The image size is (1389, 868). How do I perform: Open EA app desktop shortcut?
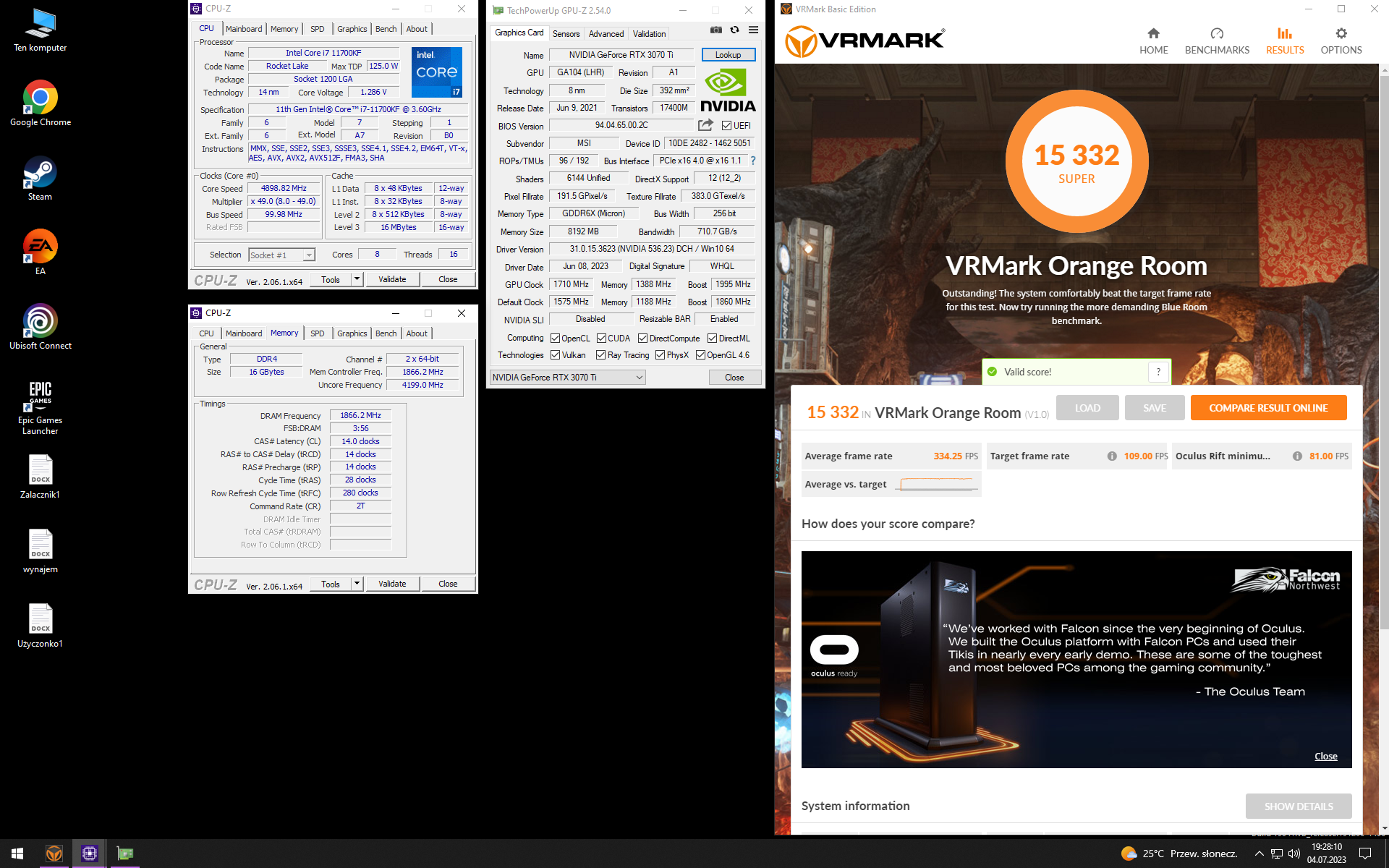pos(40,252)
